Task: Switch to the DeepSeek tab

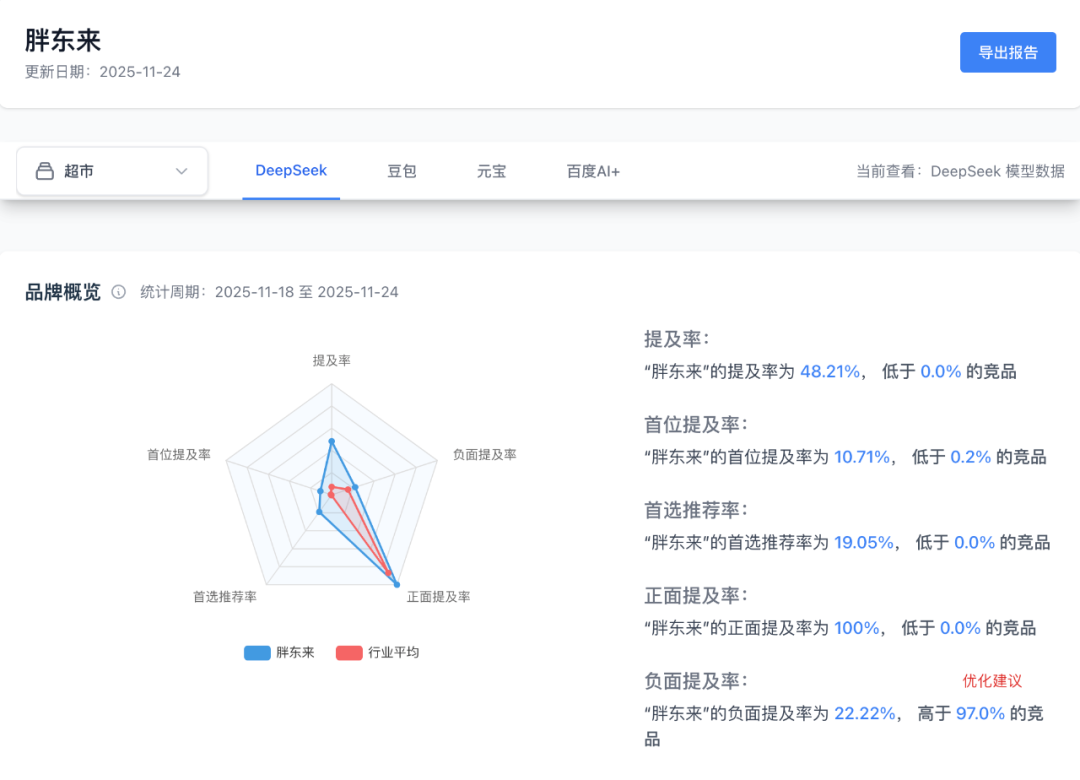Action: (291, 171)
